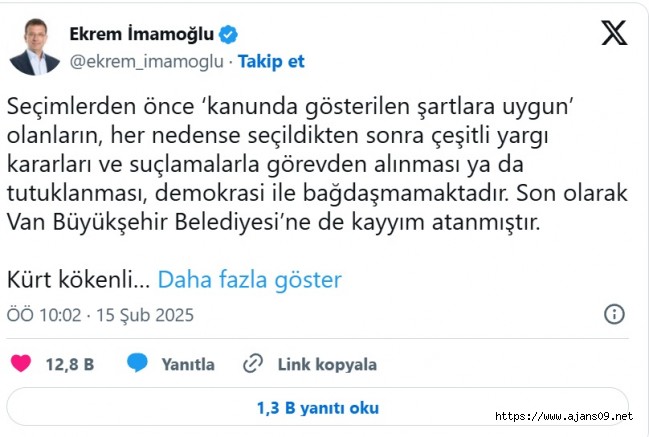This screenshot has height=437, width=649.
Task: Click the blue verified badge
Action: pos(229,35)
